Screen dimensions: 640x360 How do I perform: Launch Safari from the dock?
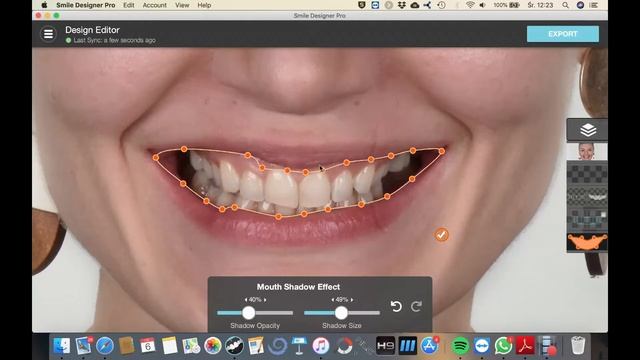[x=105, y=346]
